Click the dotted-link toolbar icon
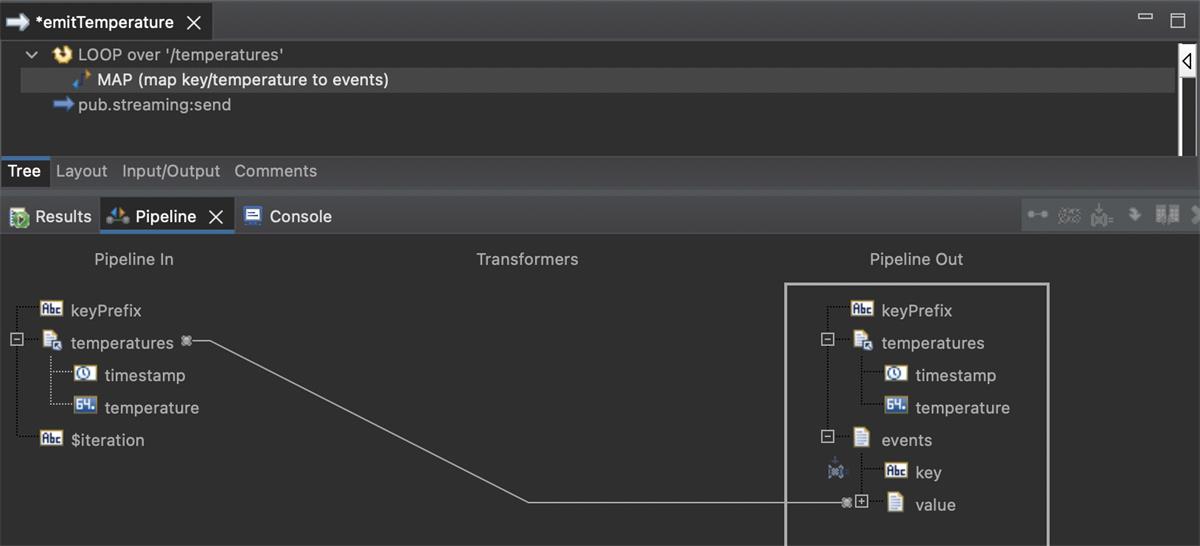This screenshot has width=1200, height=546. click(x=1069, y=215)
